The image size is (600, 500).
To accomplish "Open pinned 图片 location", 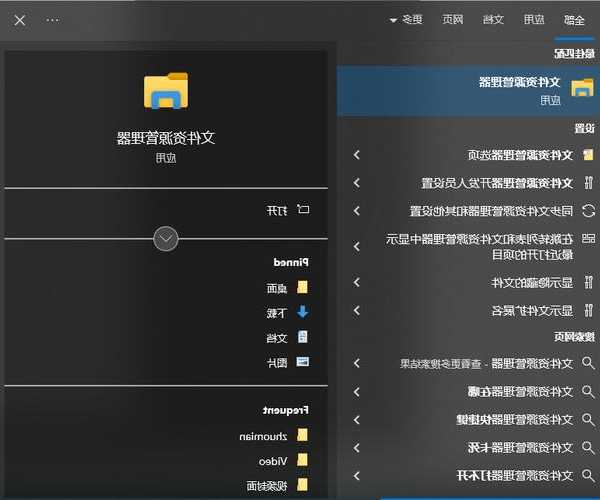I will (x=277, y=363).
